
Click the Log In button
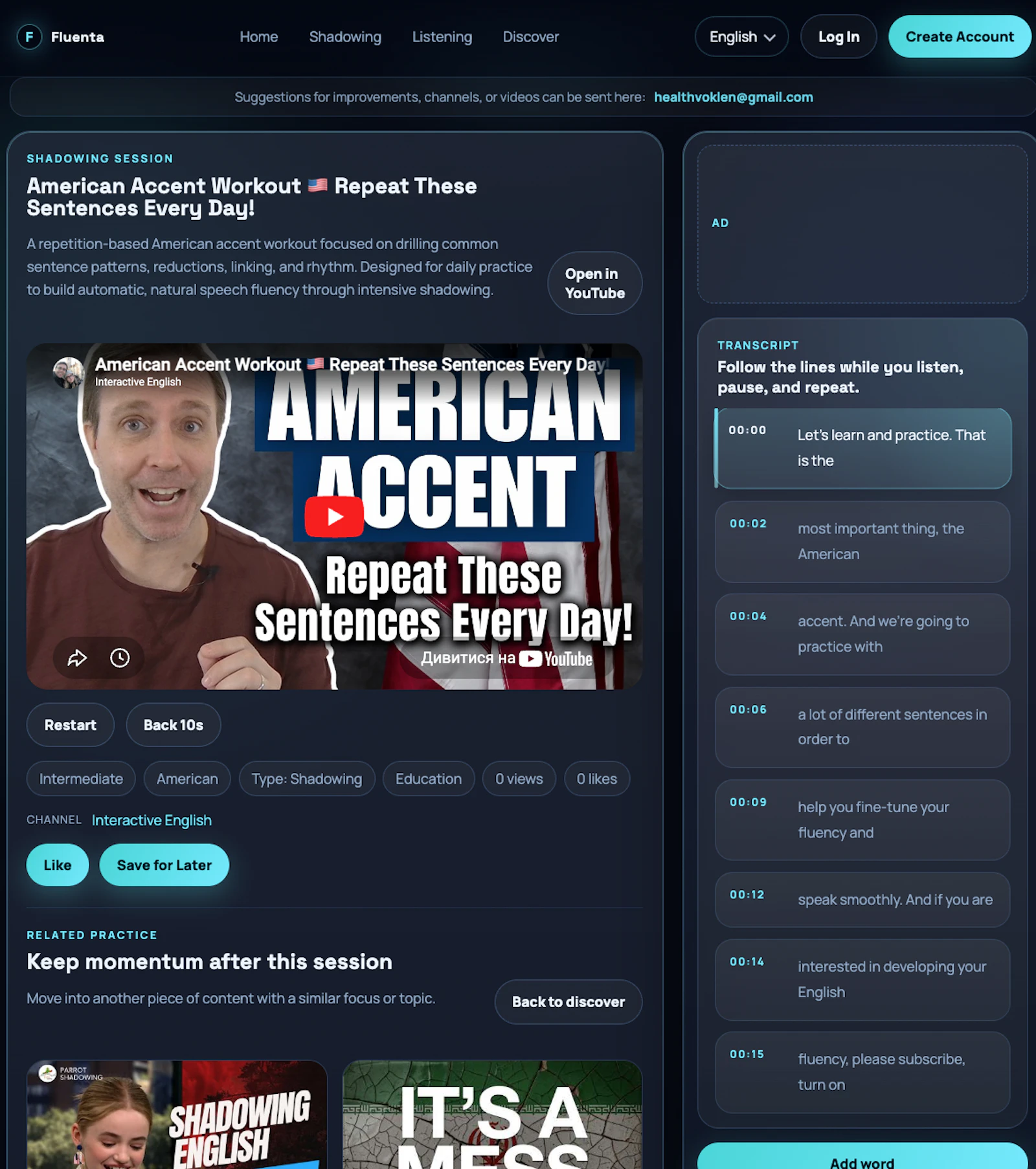[x=839, y=37]
